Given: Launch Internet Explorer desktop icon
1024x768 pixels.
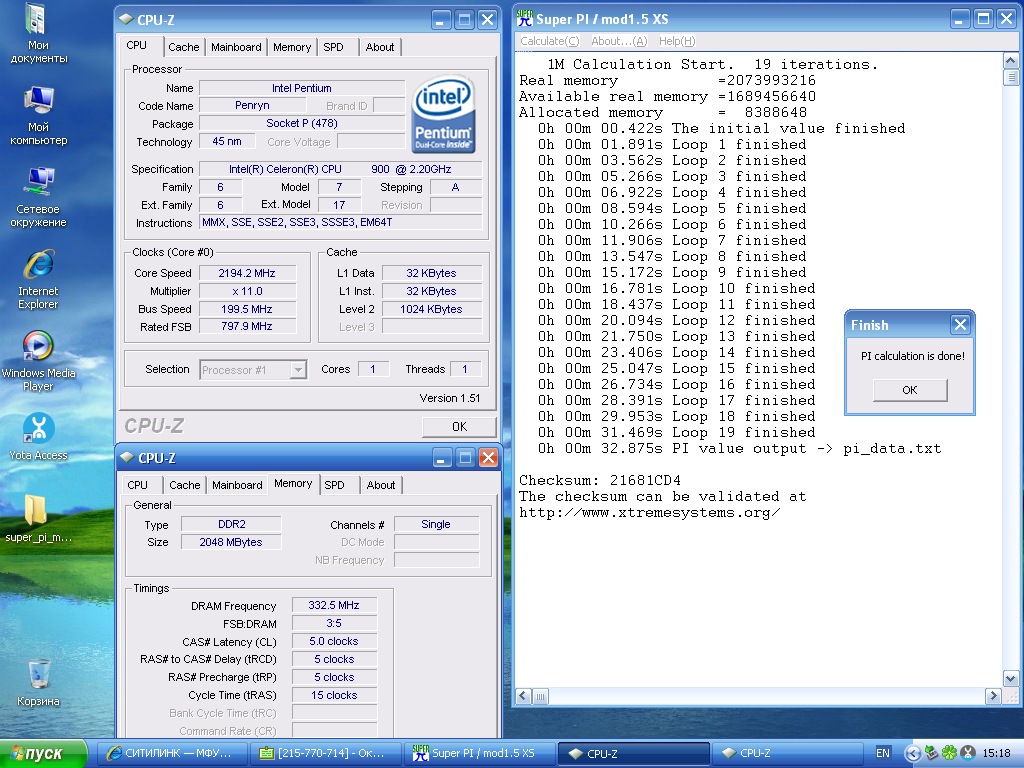Looking at the screenshot, I should [38, 280].
